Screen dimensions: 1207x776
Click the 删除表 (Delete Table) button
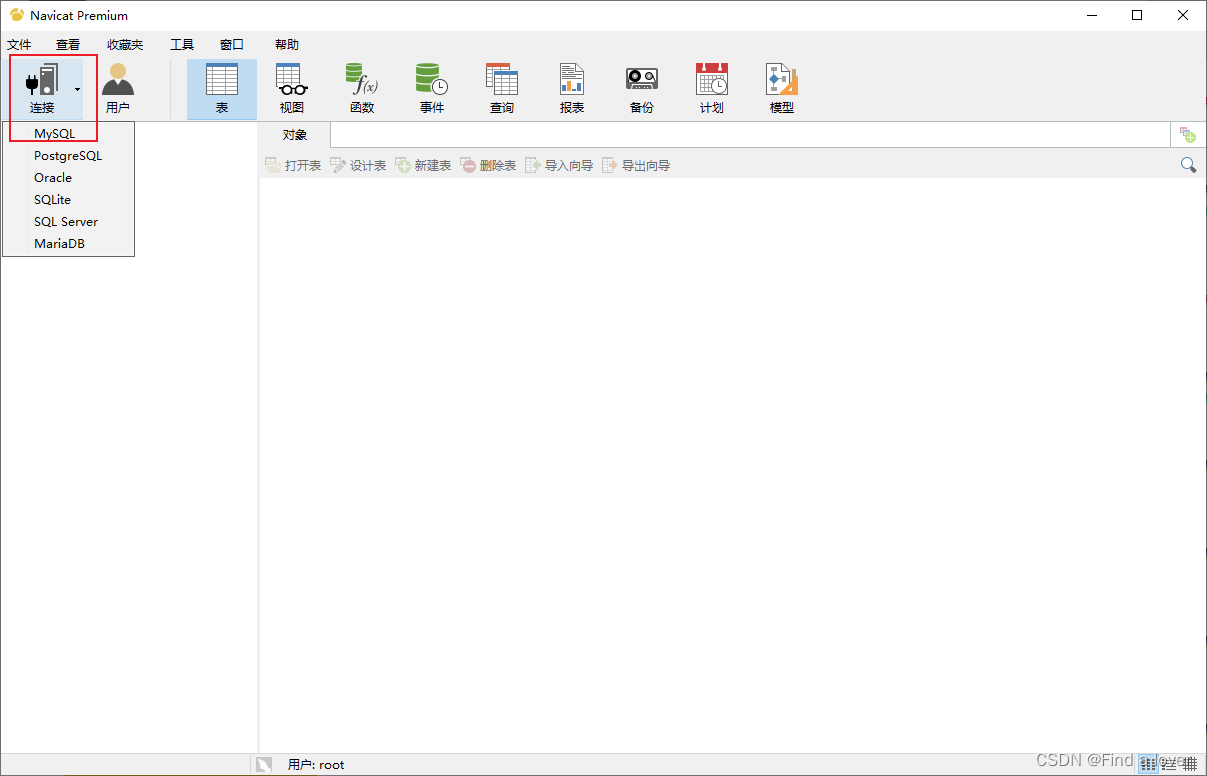click(488, 165)
